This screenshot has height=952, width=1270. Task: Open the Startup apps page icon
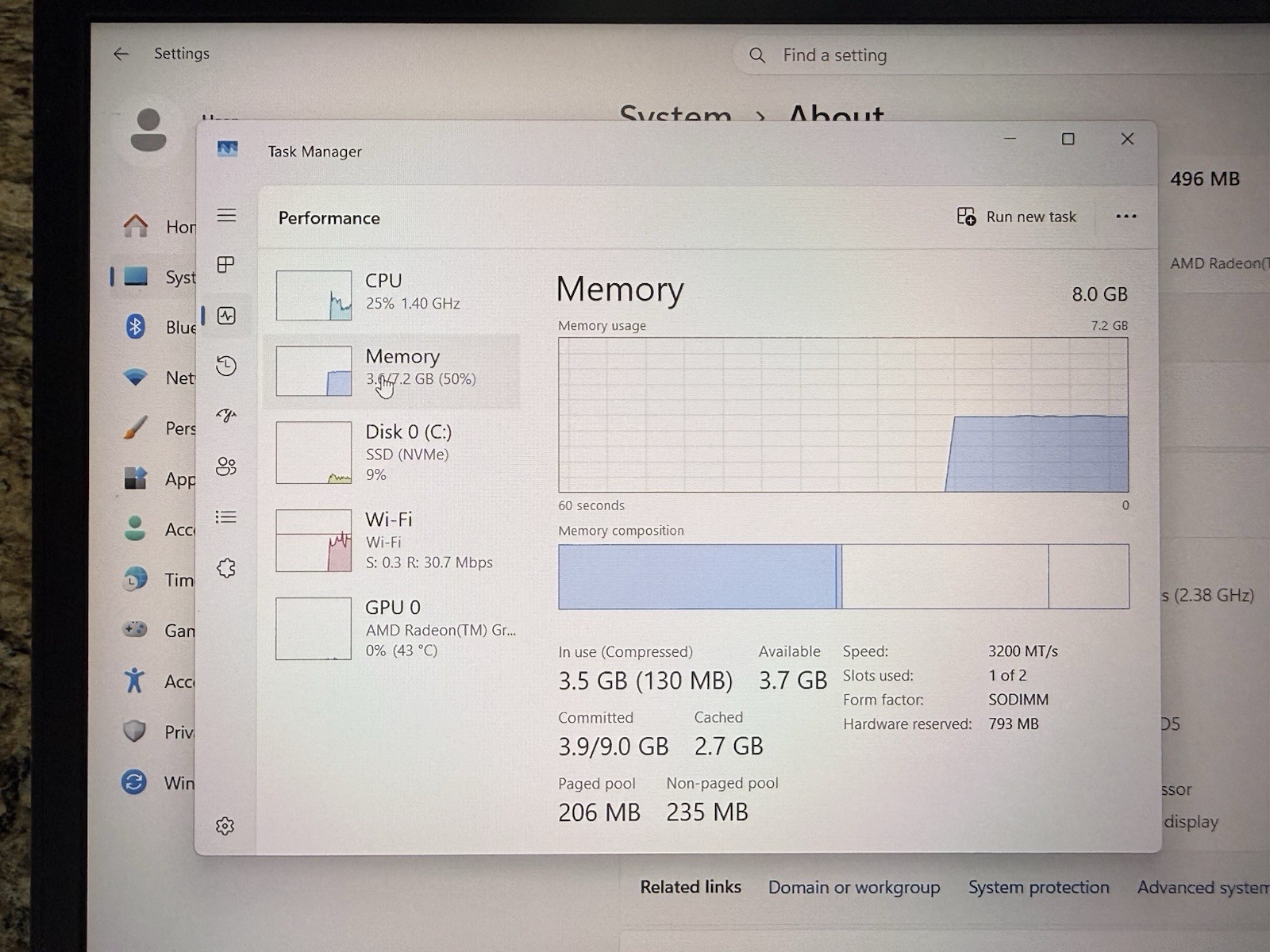(226, 416)
